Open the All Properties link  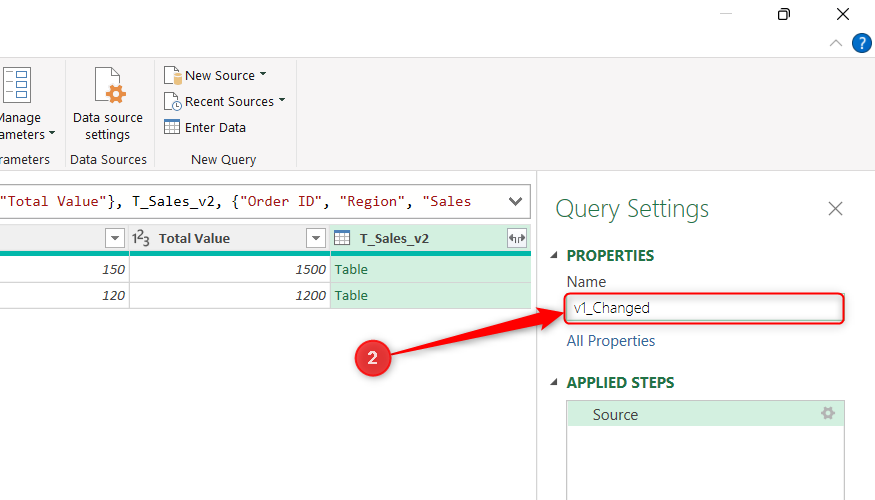pyautogui.click(x=610, y=341)
